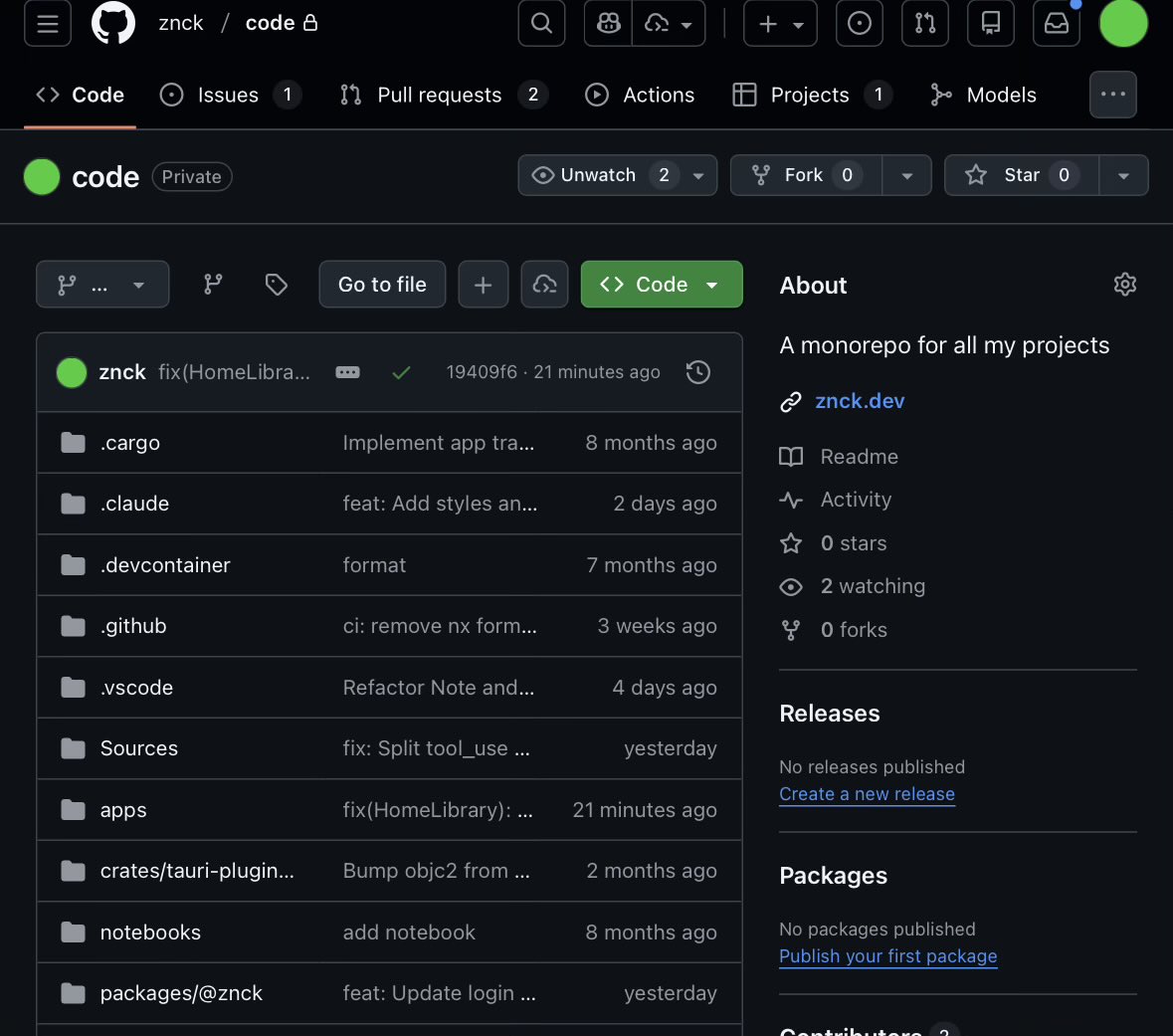The image size is (1173, 1036).
Task: Expand the Fork options dropdown arrow
Action: (x=906, y=175)
